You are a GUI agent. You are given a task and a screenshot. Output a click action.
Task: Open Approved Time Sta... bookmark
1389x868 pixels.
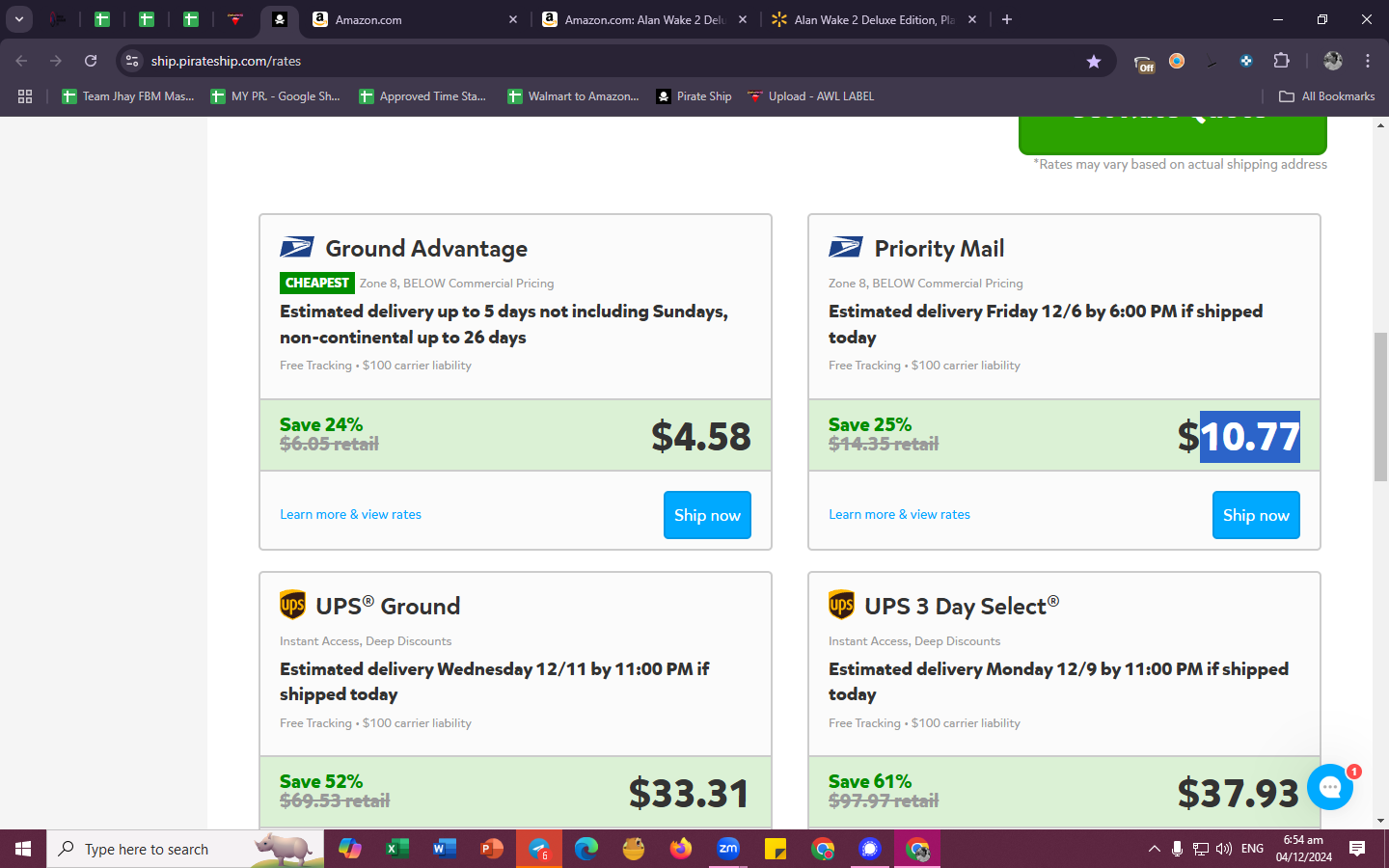coord(422,96)
